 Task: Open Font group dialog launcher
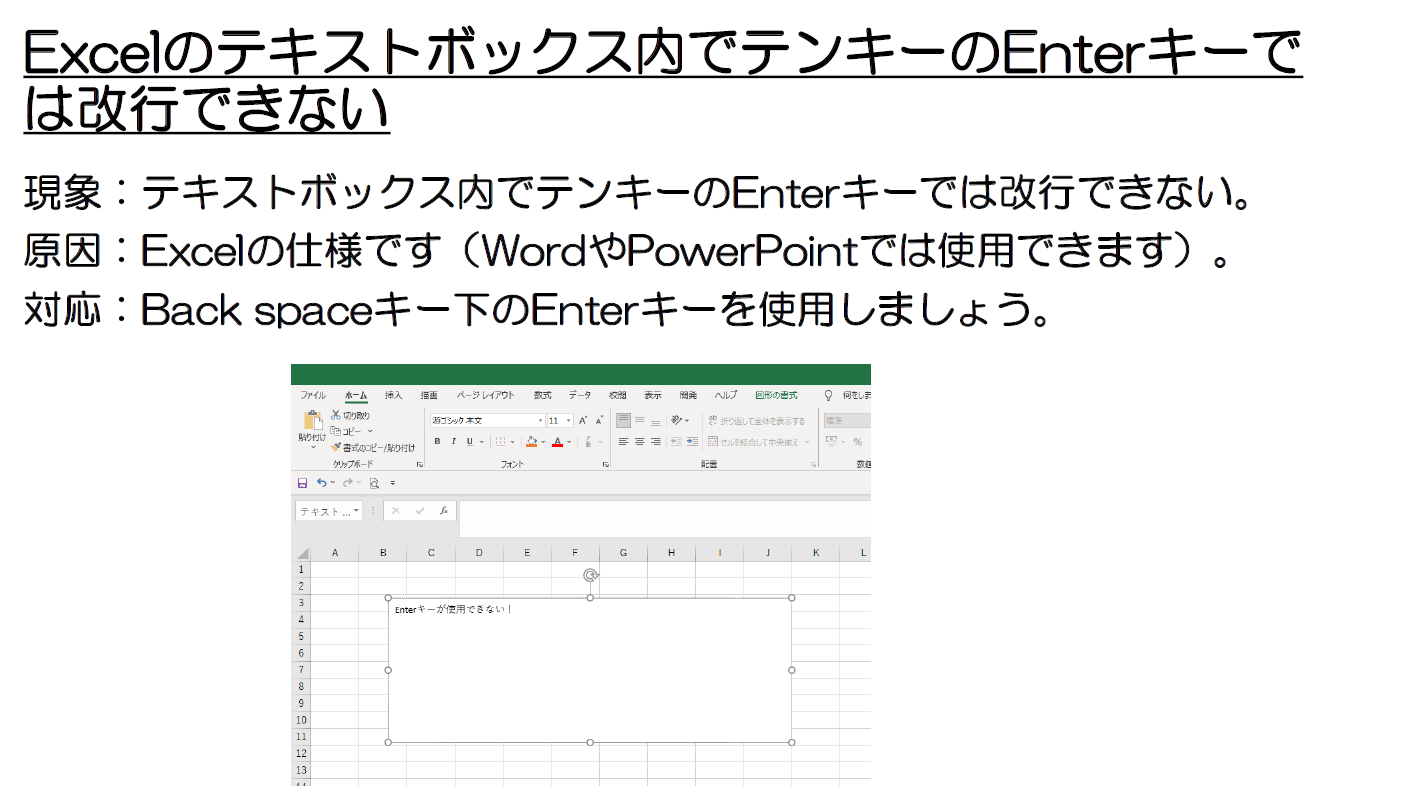pos(606,465)
